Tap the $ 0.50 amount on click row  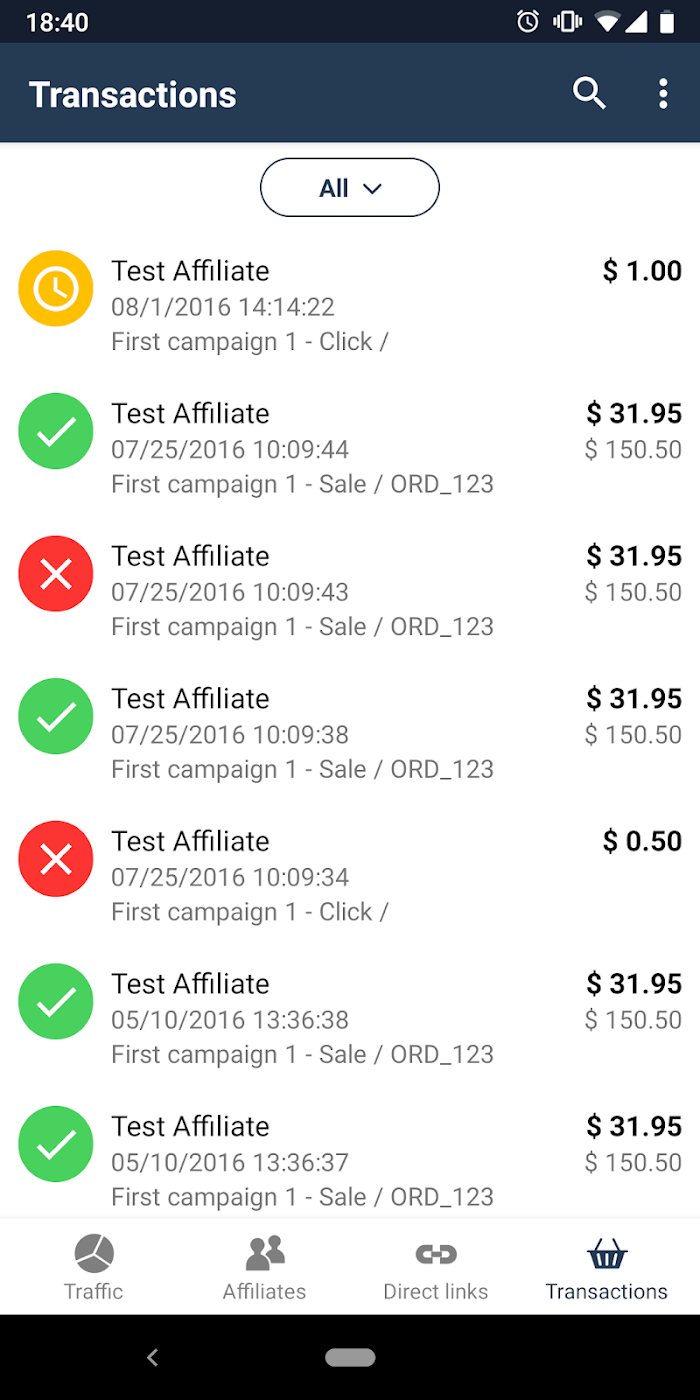[x=642, y=841]
